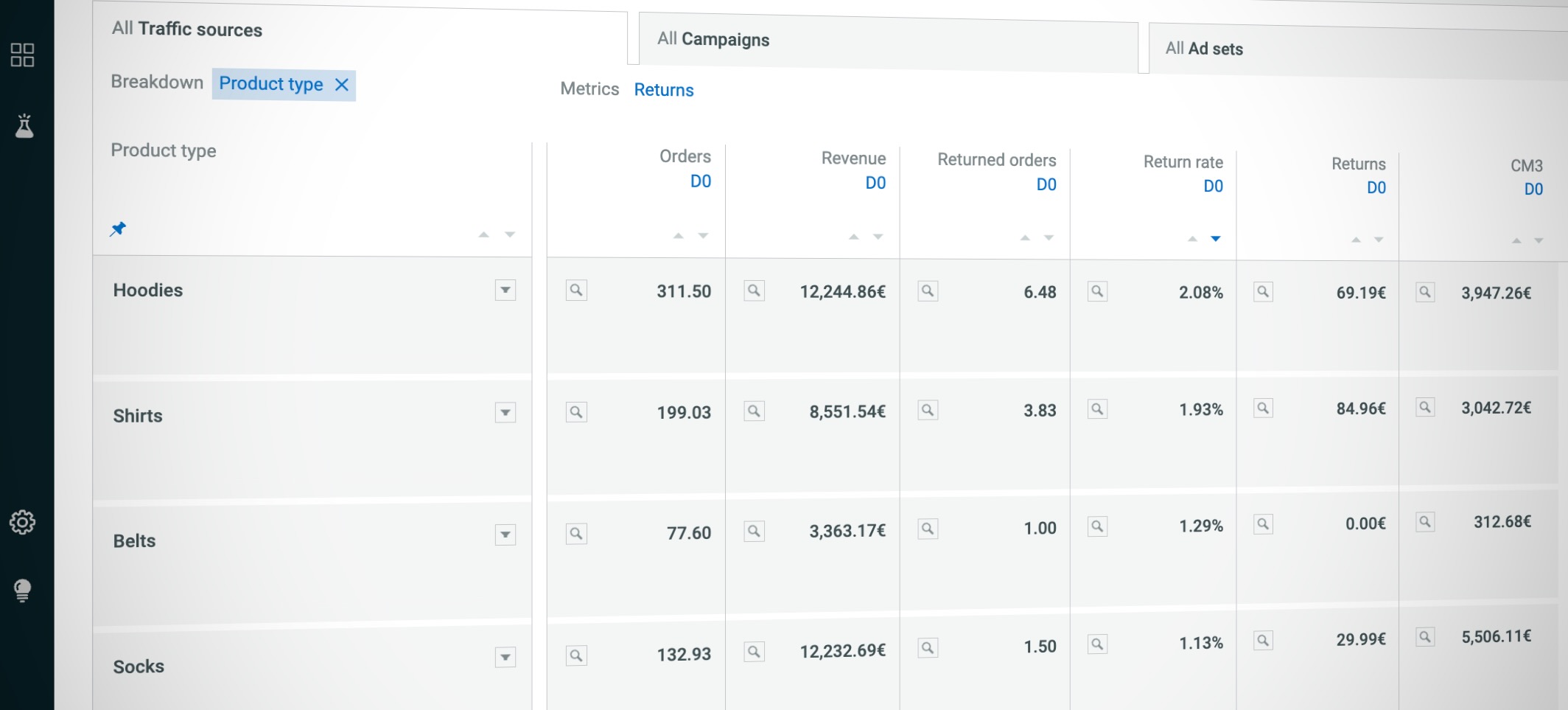Screen dimensions: 1568x710
Task: Open the dashboard grid icon in sidebar
Action: click(22, 55)
